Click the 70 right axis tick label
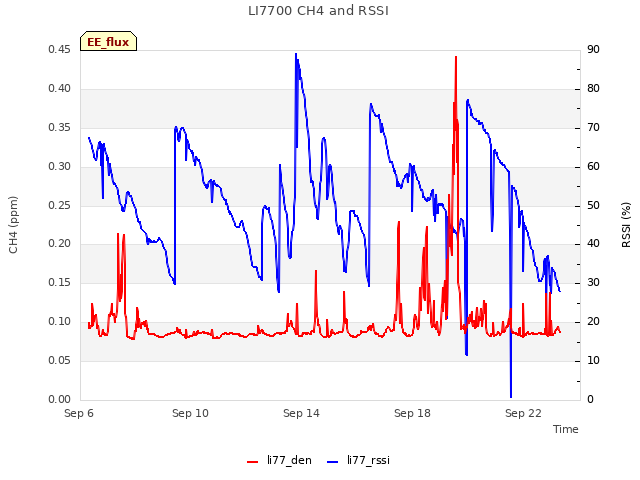 pyautogui.click(x=593, y=128)
